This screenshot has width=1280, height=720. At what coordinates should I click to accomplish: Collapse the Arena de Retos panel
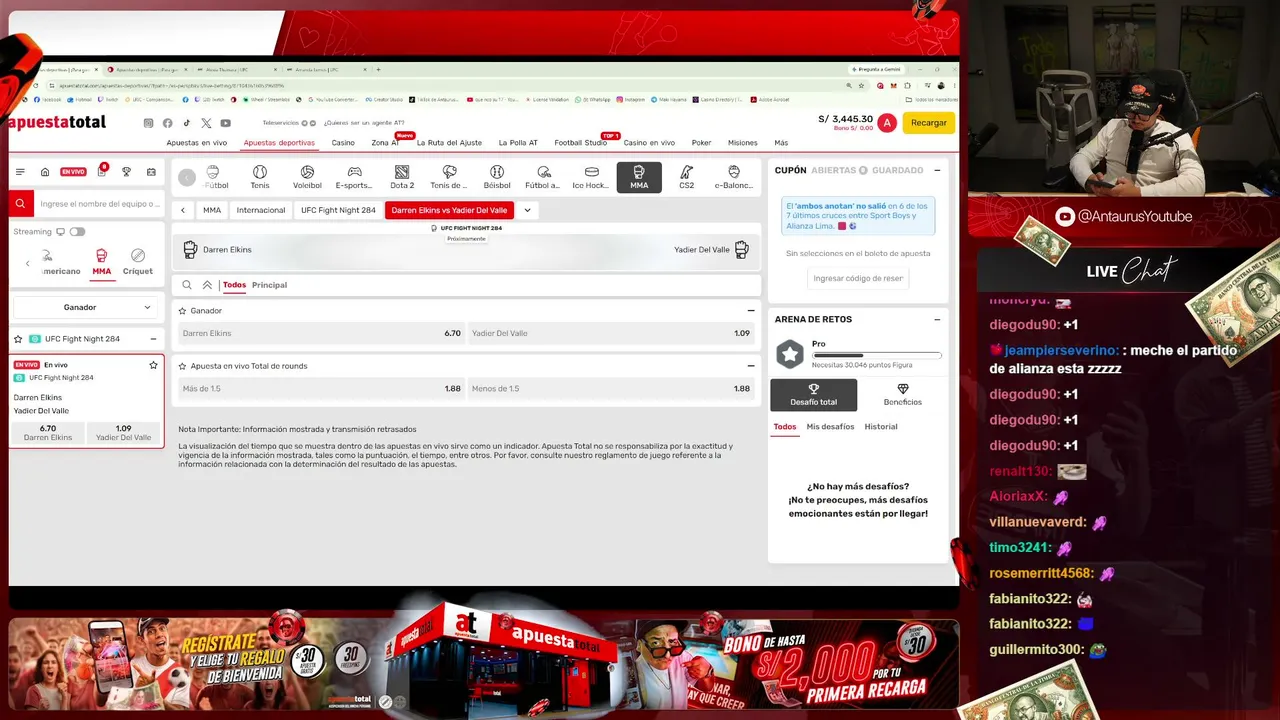tap(937, 320)
